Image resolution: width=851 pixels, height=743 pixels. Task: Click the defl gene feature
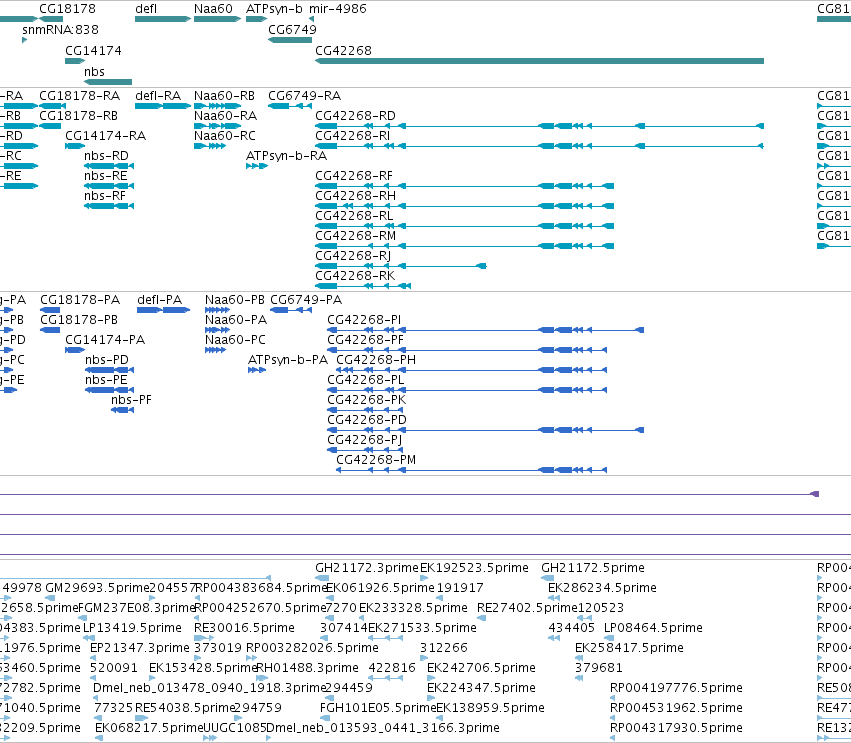tap(163, 19)
